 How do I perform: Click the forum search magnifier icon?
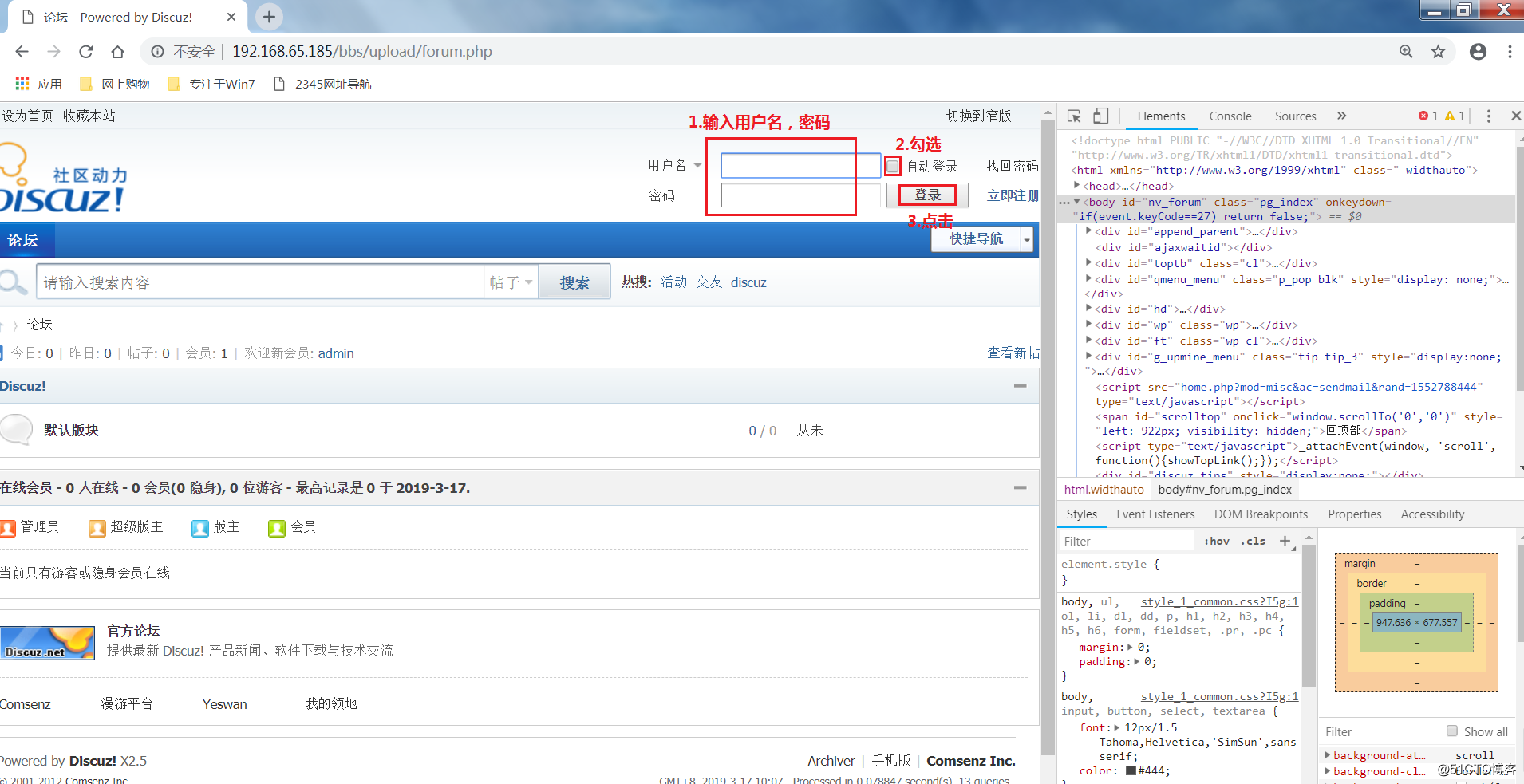click(13, 282)
